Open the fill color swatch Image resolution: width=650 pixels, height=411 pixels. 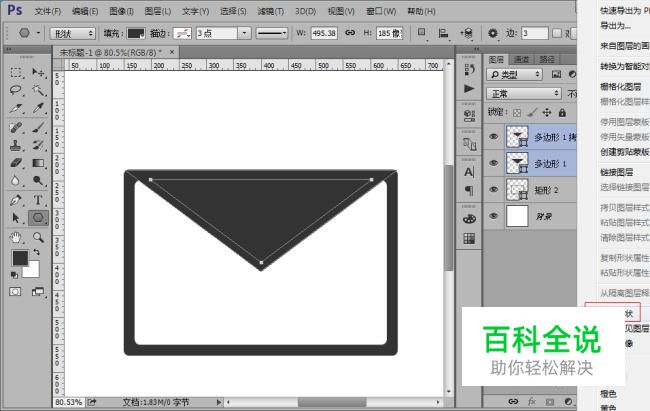[136, 33]
